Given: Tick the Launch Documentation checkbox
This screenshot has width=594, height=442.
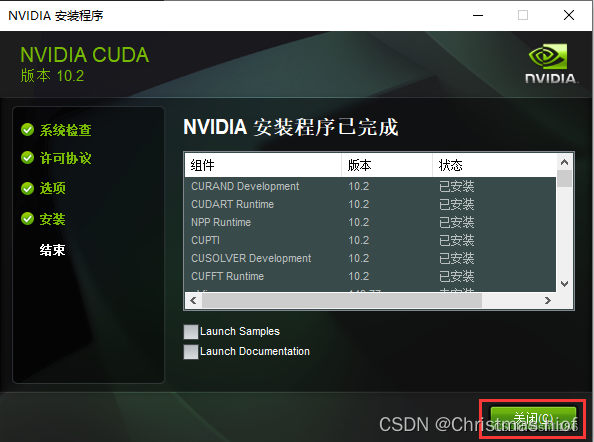Looking at the screenshot, I should click(191, 351).
